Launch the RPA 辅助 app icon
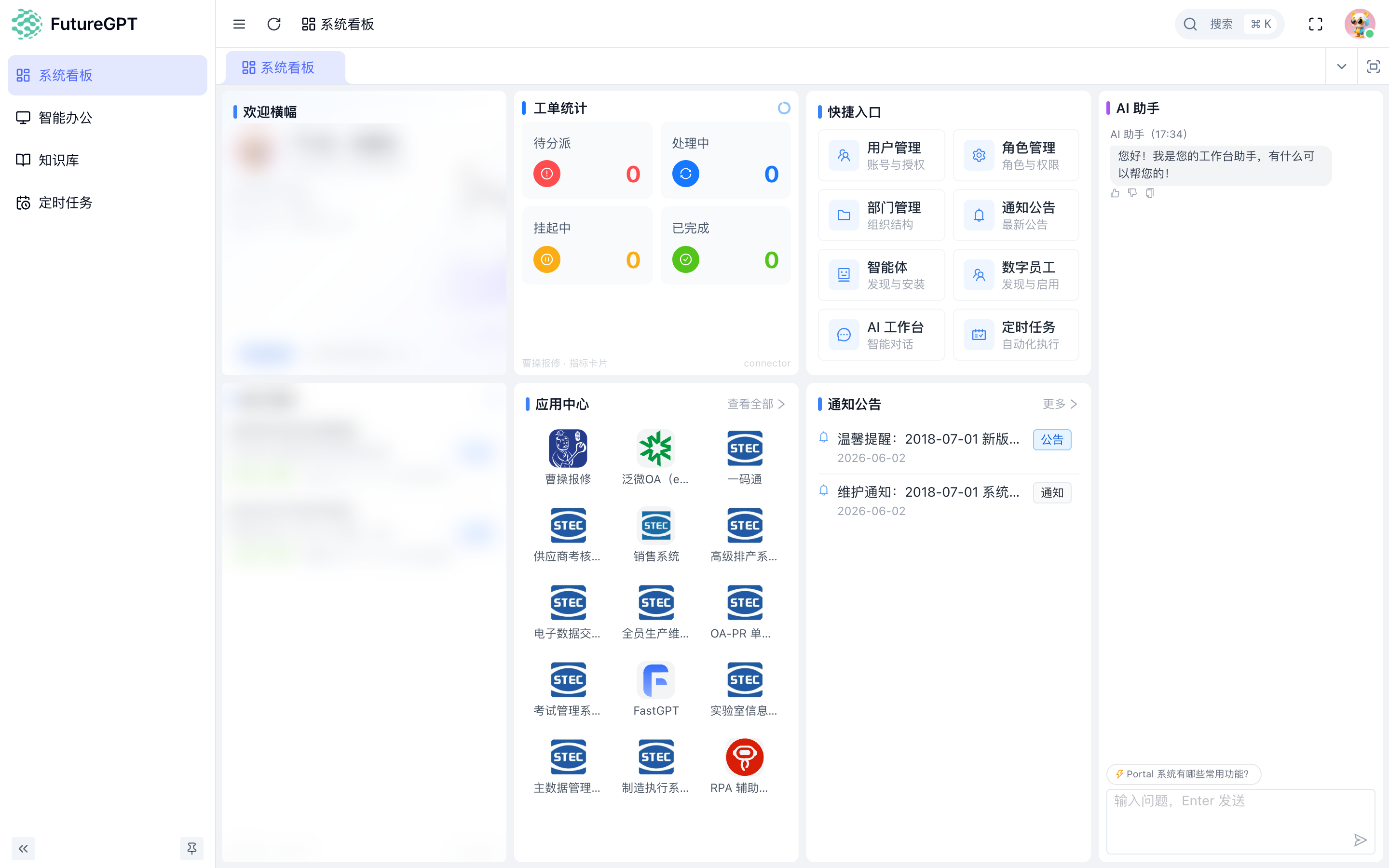Viewport: 1389px width, 868px height. 745,757
